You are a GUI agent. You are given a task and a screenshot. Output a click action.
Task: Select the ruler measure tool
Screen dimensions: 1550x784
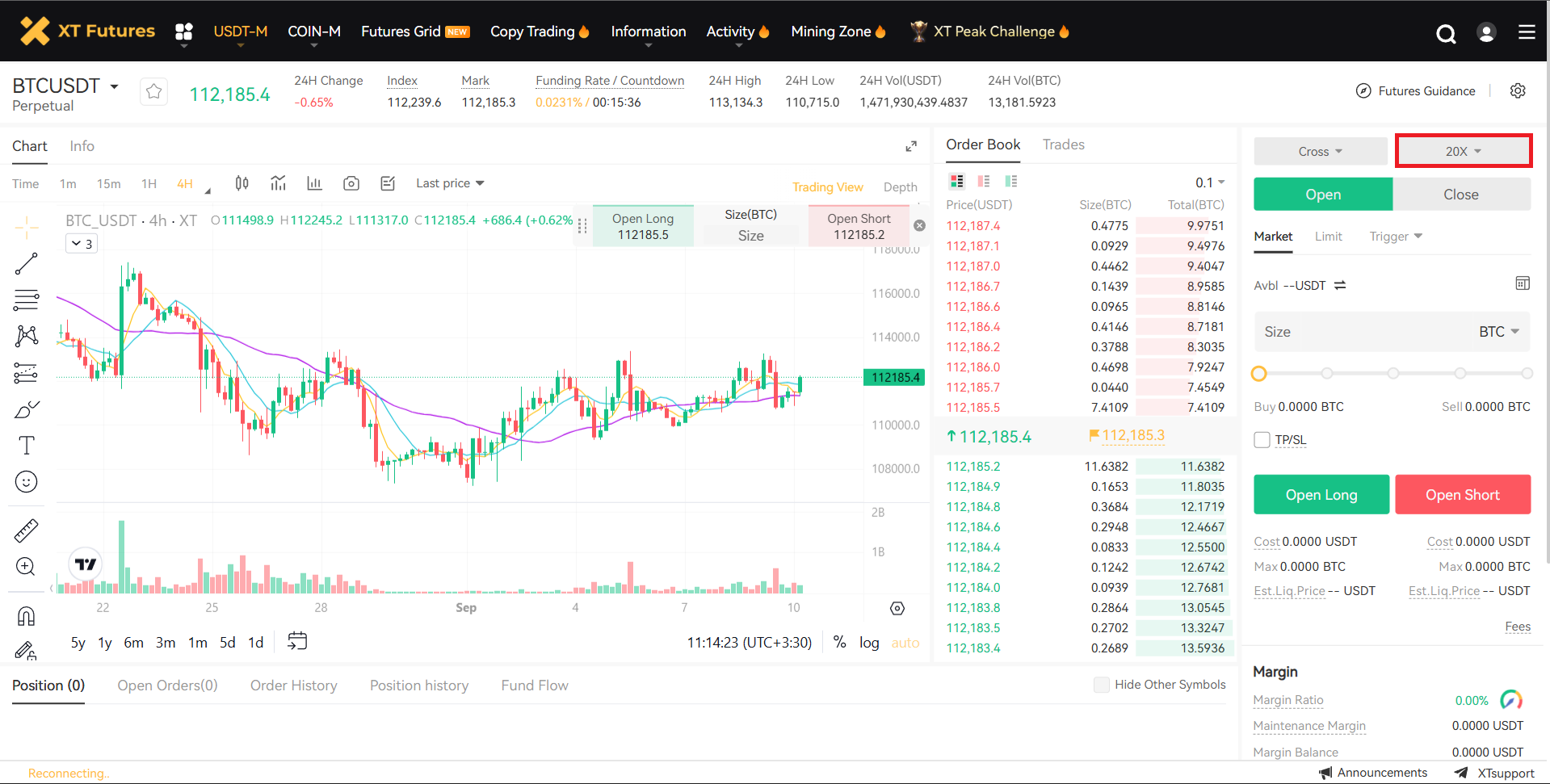[26, 530]
